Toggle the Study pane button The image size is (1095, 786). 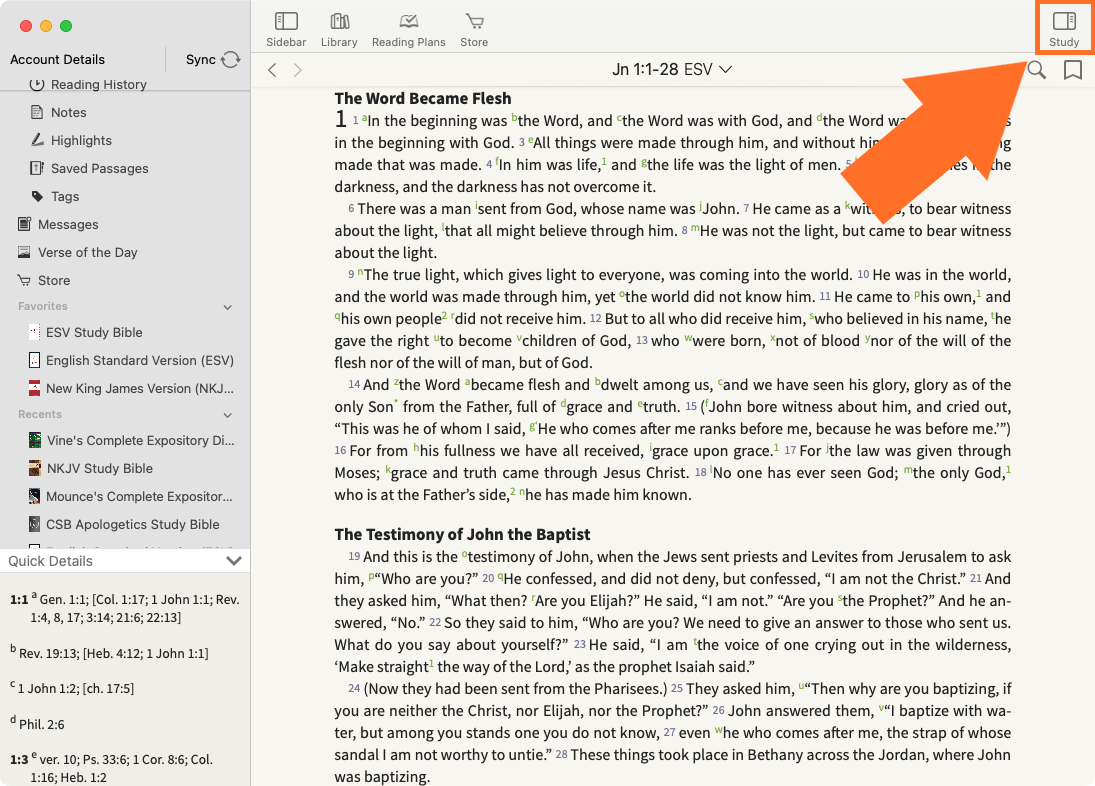[x=1064, y=30]
